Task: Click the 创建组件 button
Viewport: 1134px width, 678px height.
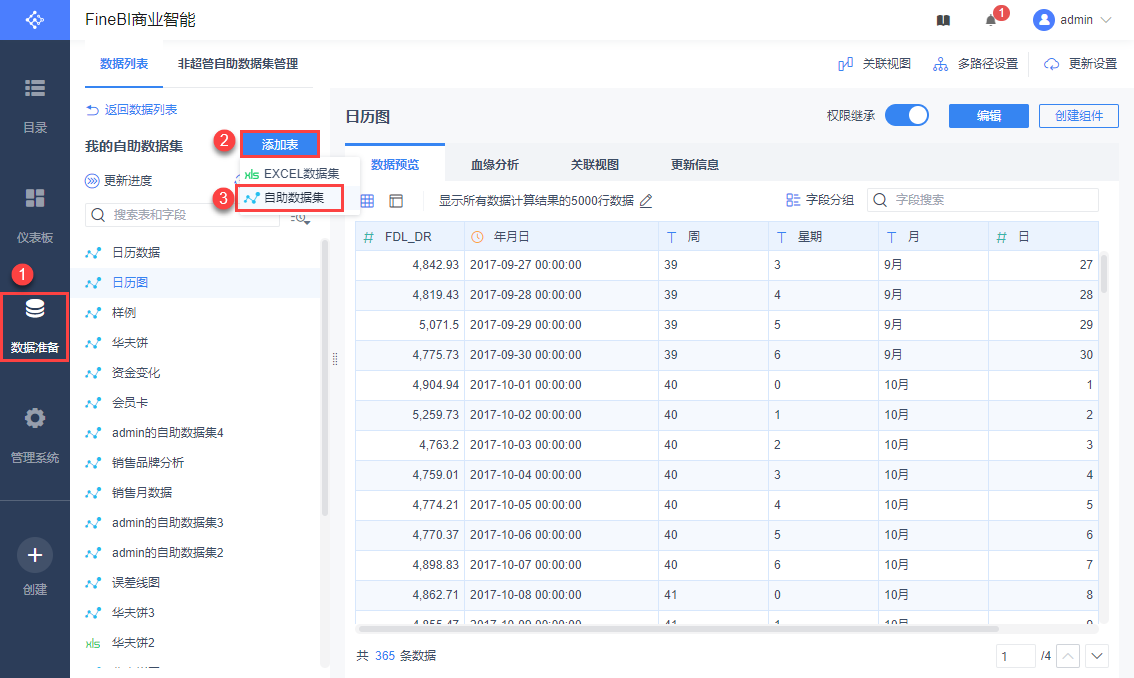Action: tap(1078, 115)
